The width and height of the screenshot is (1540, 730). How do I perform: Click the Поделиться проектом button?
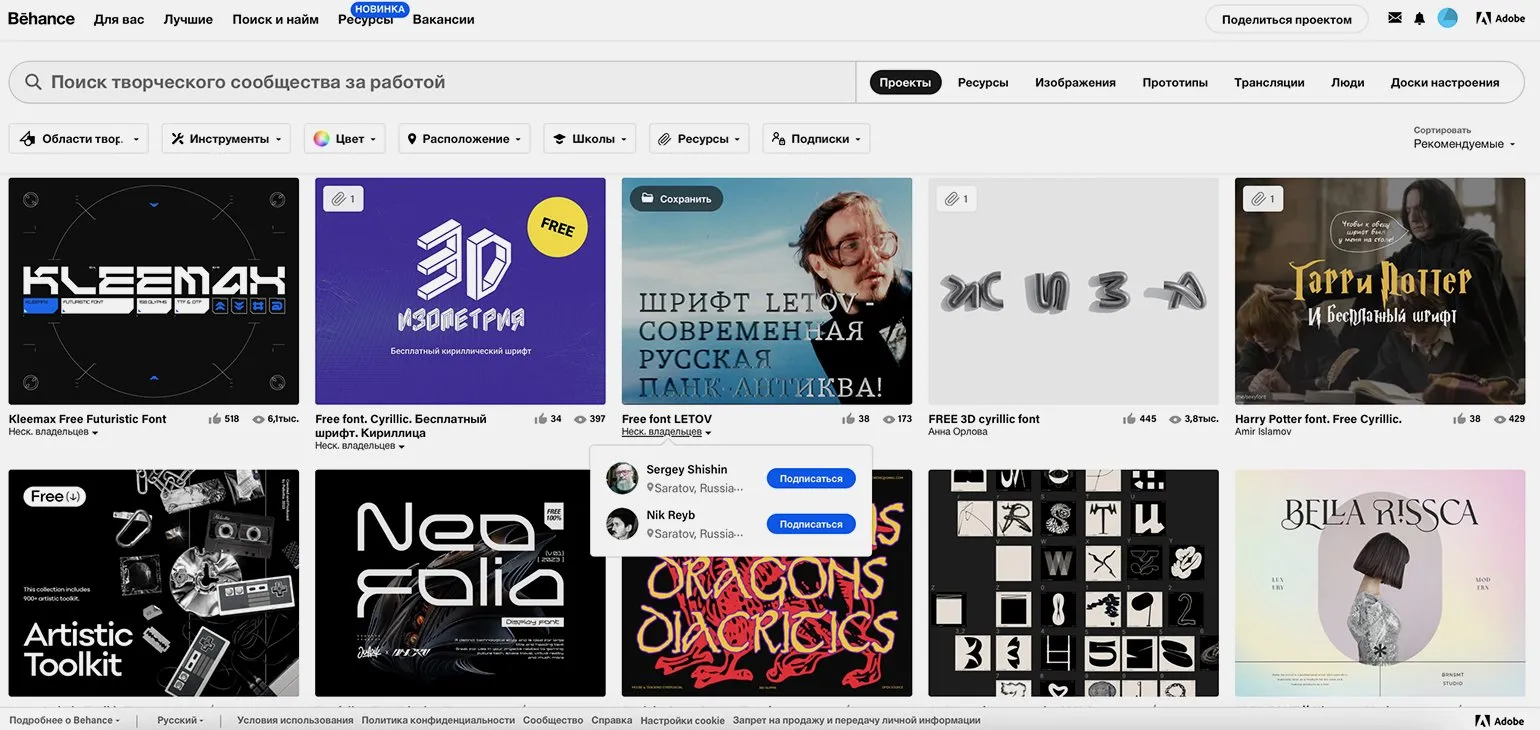pyautogui.click(x=1286, y=19)
